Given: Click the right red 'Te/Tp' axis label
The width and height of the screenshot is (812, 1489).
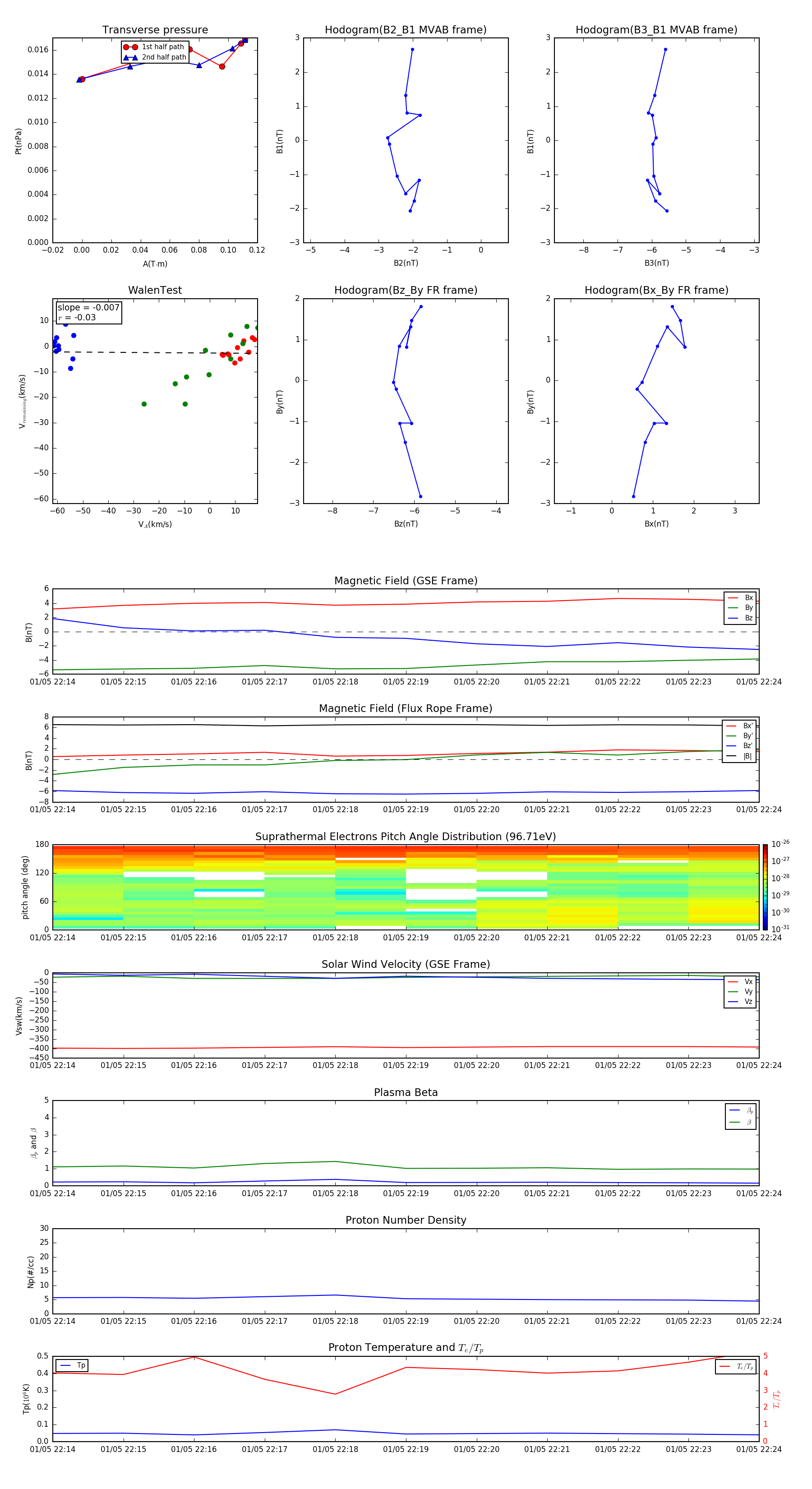Looking at the screenshot, I should pyautogui.click(x=776, y=1399).
